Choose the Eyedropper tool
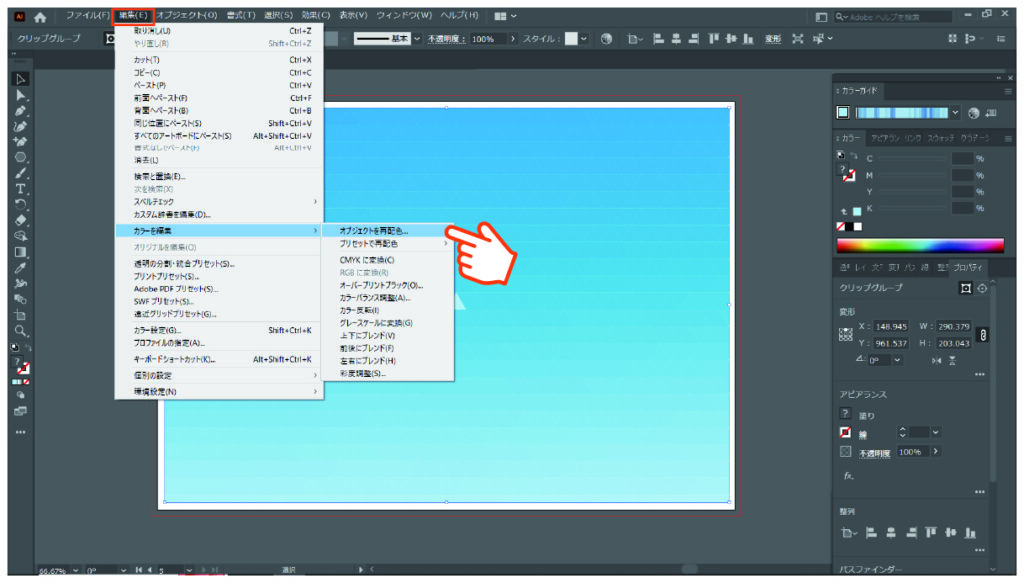 [20, 268]
